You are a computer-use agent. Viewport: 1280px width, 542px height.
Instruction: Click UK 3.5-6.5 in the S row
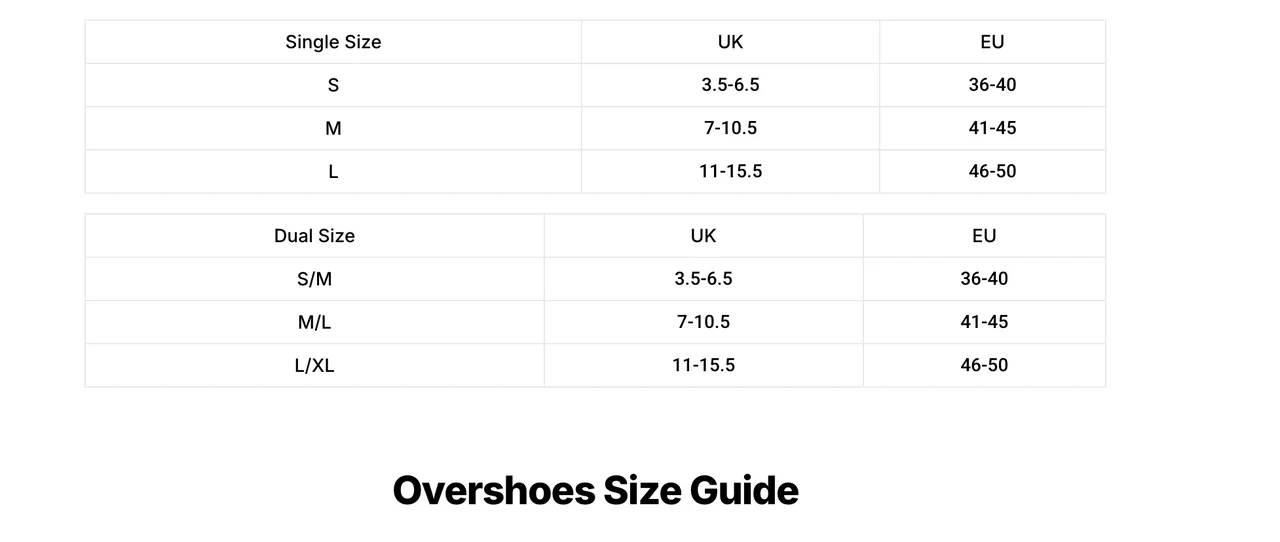pyautogui.click(x=730, y=85)
